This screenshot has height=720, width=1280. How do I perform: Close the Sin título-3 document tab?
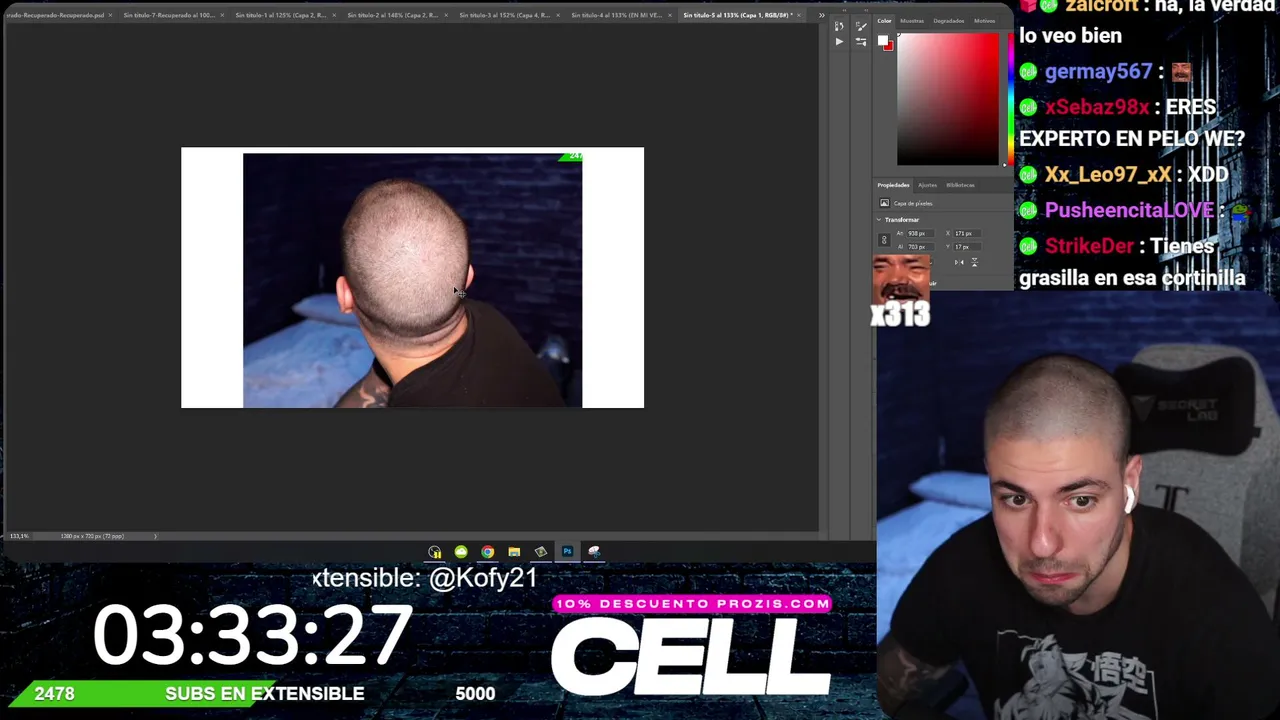[558, 15]
